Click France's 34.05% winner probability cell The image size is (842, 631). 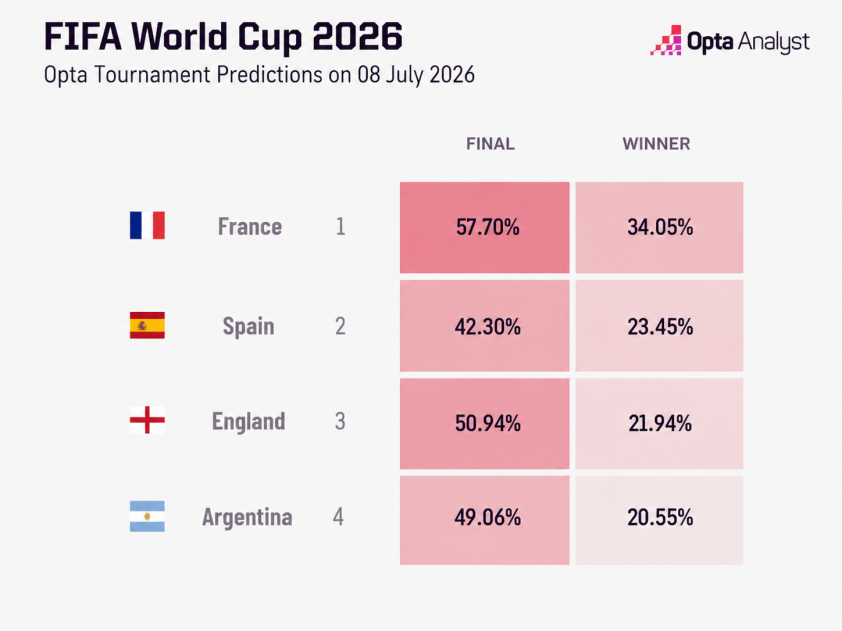[x=659, y=227]
